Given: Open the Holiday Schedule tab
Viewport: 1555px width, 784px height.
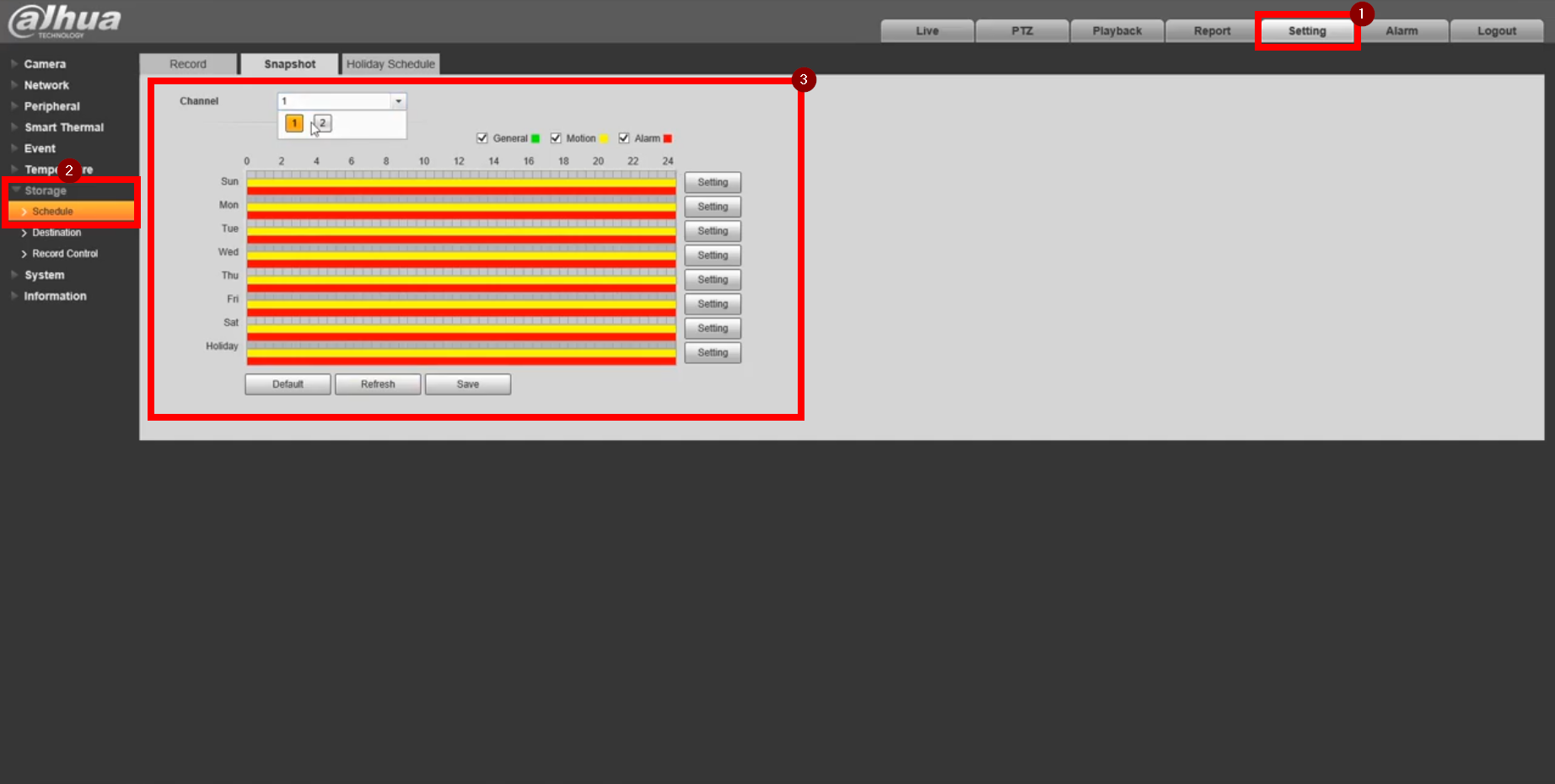Looking at the screenshot, I should pos(390,64).
